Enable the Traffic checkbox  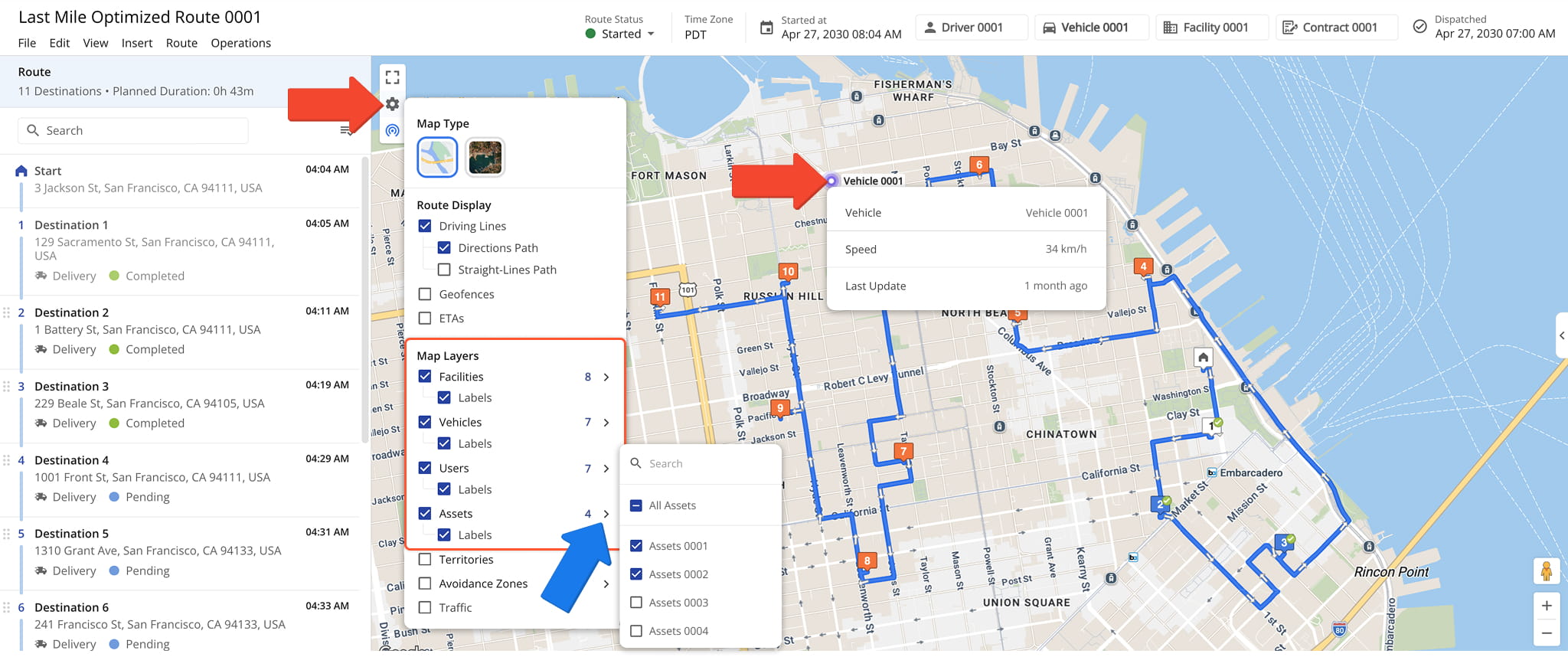(x=425, y=607)
